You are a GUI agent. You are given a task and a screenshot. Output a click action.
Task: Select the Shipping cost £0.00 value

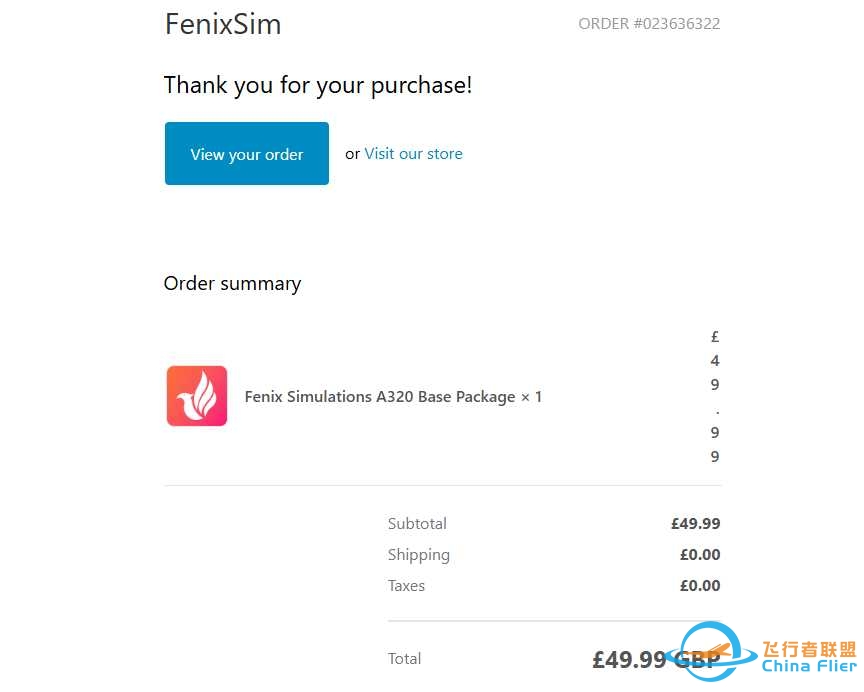coord(699,555)
